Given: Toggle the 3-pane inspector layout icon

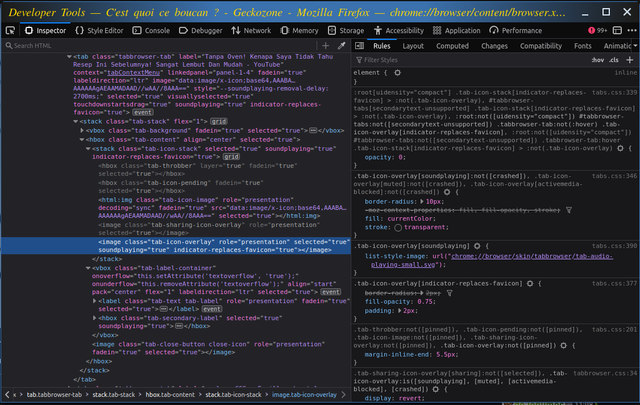Looking at the screenshot, I should [x=360, y=46].
